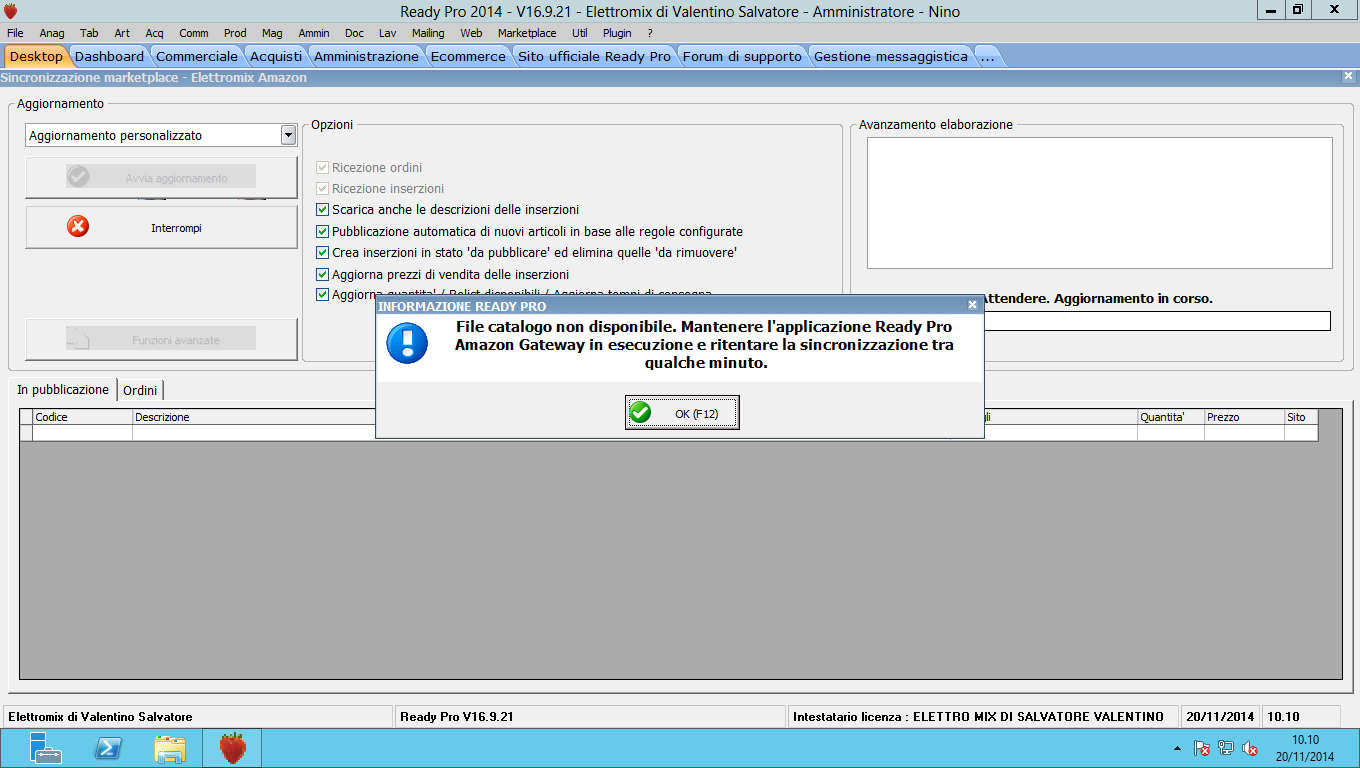This screenshot has height=768, width=1360.
Task: Open the Aggiornamento personalizzato dropdown
Action: [288, 135]
